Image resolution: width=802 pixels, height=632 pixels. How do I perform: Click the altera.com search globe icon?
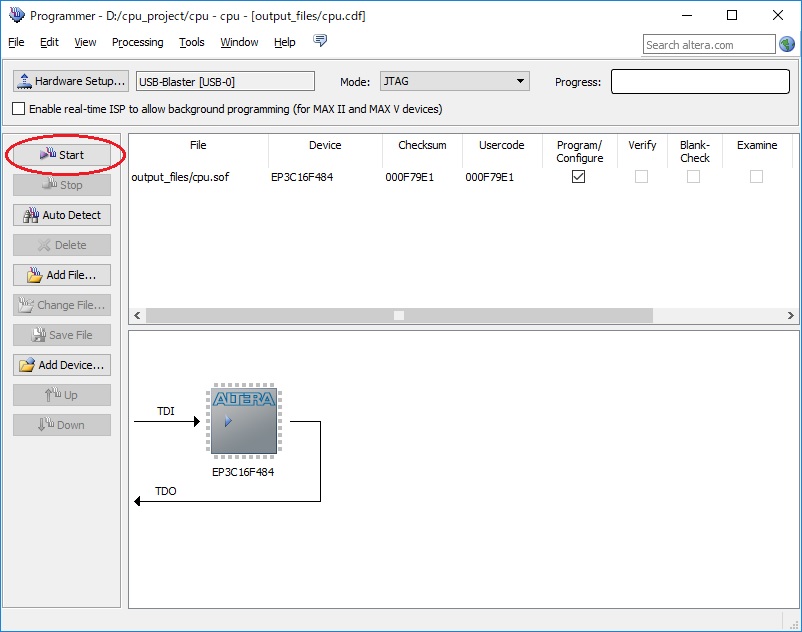coord(787,44)
